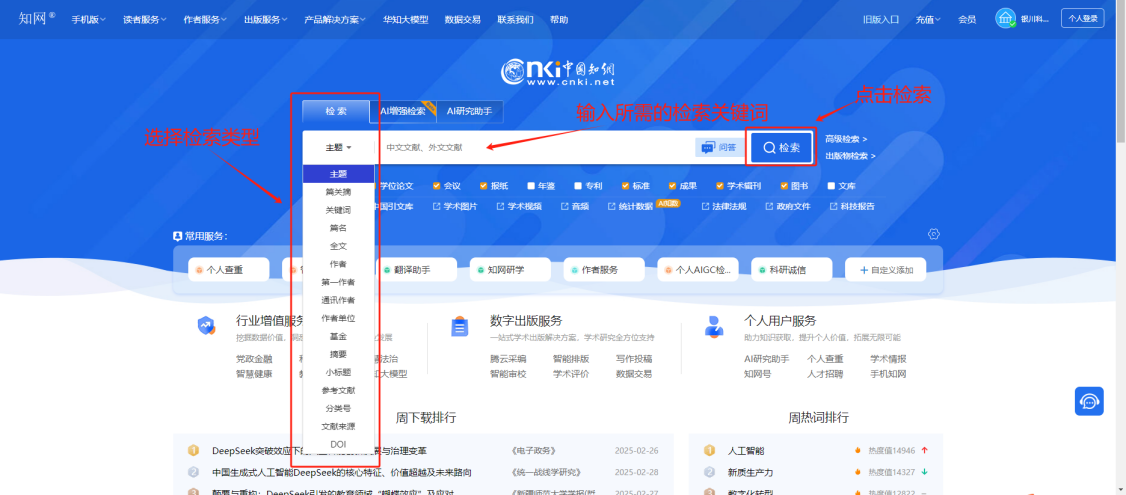
Task: Click the 个人用户服务 person icon
Action: tap(714, 326)
